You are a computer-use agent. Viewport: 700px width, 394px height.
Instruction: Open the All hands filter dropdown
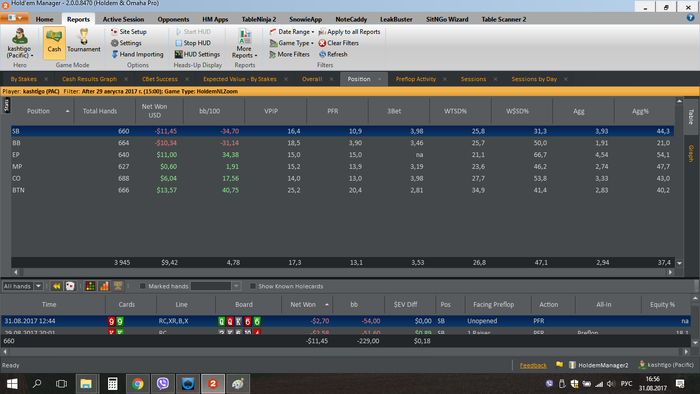pyautogui.click(x=38, y=286)
